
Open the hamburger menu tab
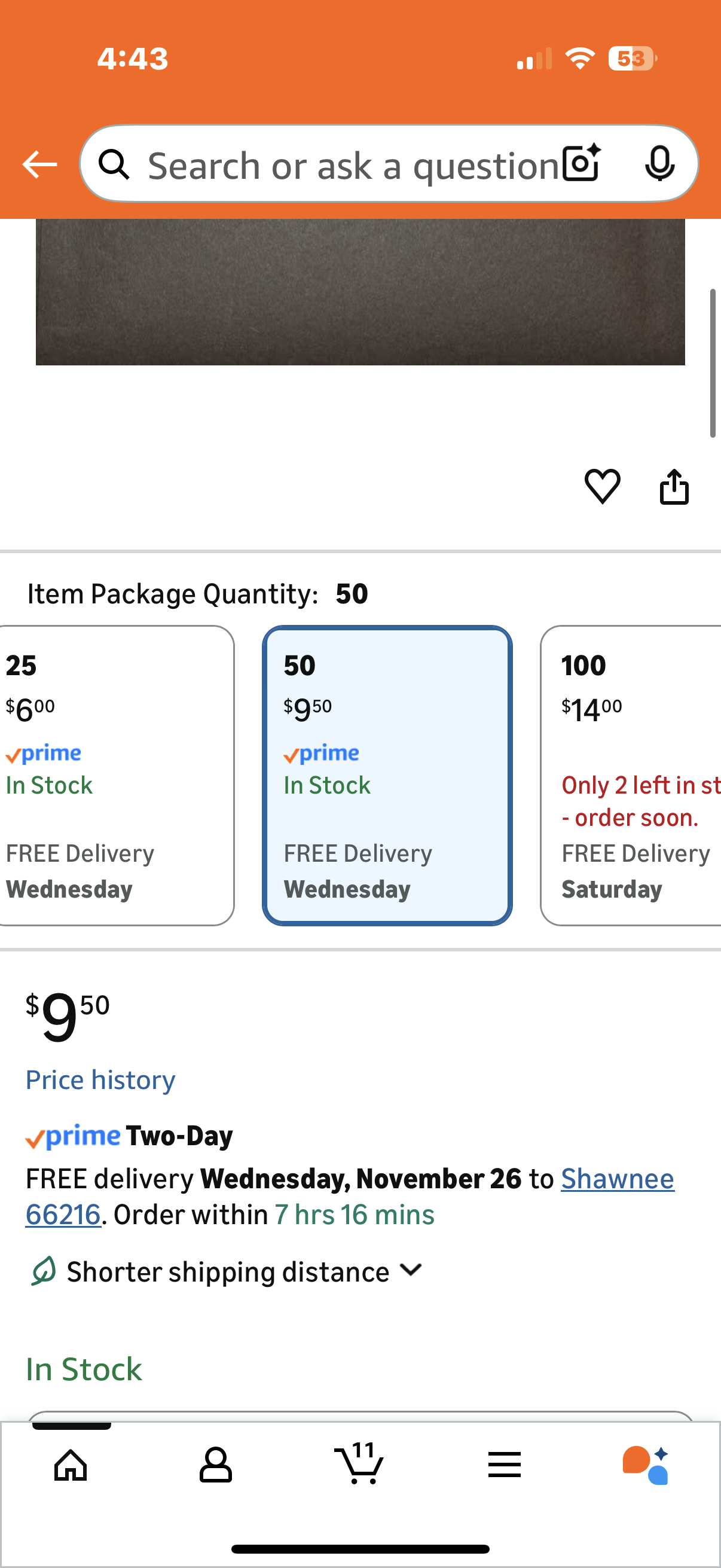[505, 1465]
